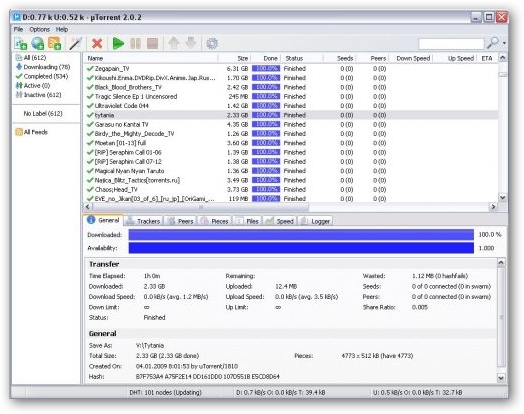Sort by the Seeds column header
The image size is (524, 414).
coord(340,58)
